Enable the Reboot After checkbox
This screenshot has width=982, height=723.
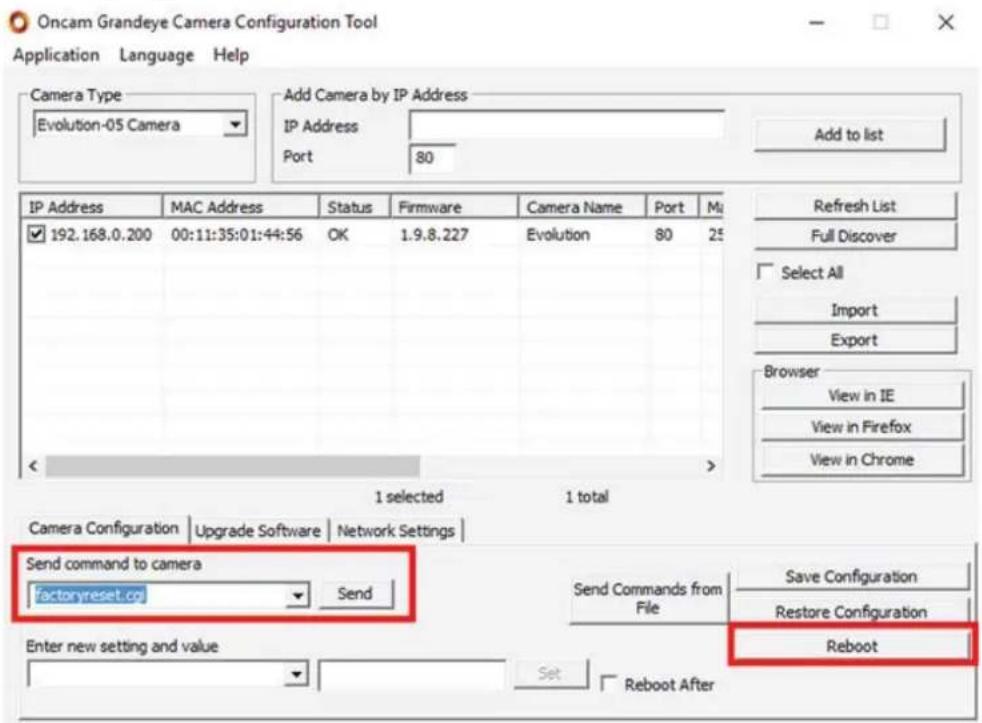pos(608,683)
